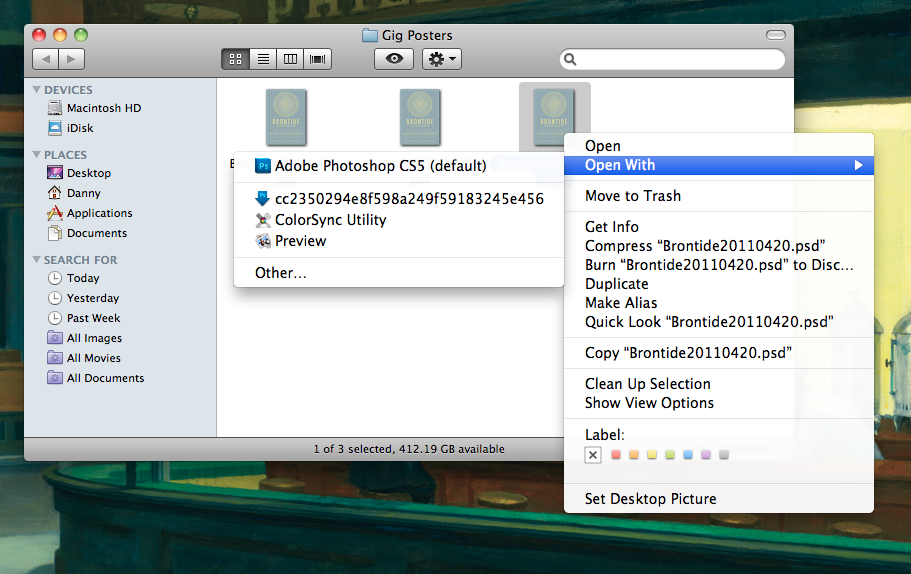The height and width of the screenshot is (574, 911).
Task: Select the highlighted third Brontide thumbnail
Action: tap(554, 117)
